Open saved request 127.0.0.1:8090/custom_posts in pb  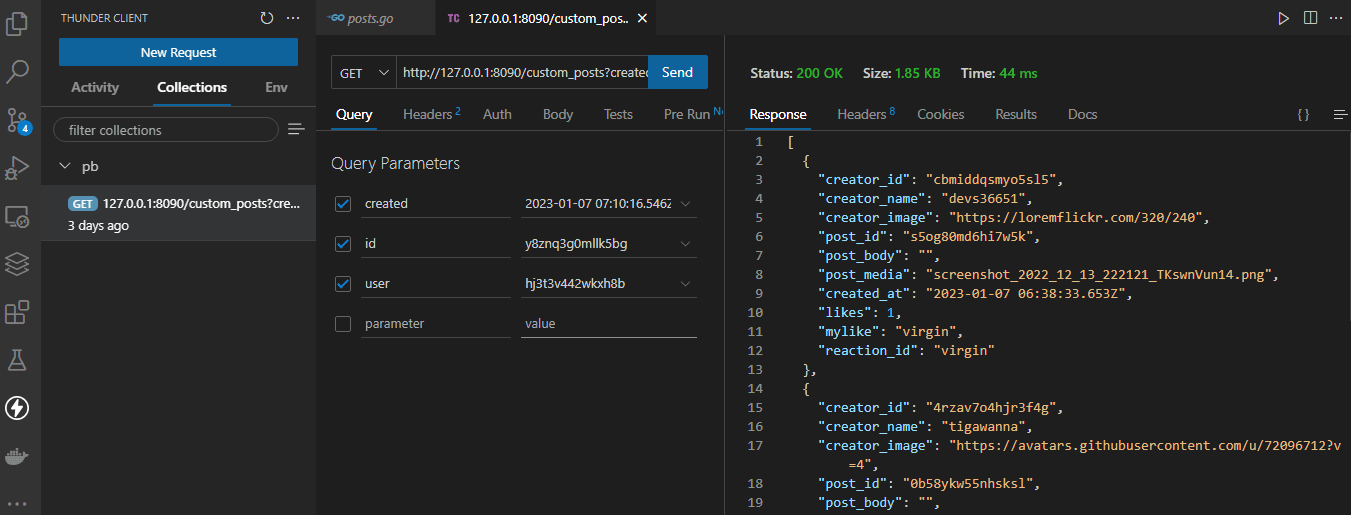click(x=178, y=213)
